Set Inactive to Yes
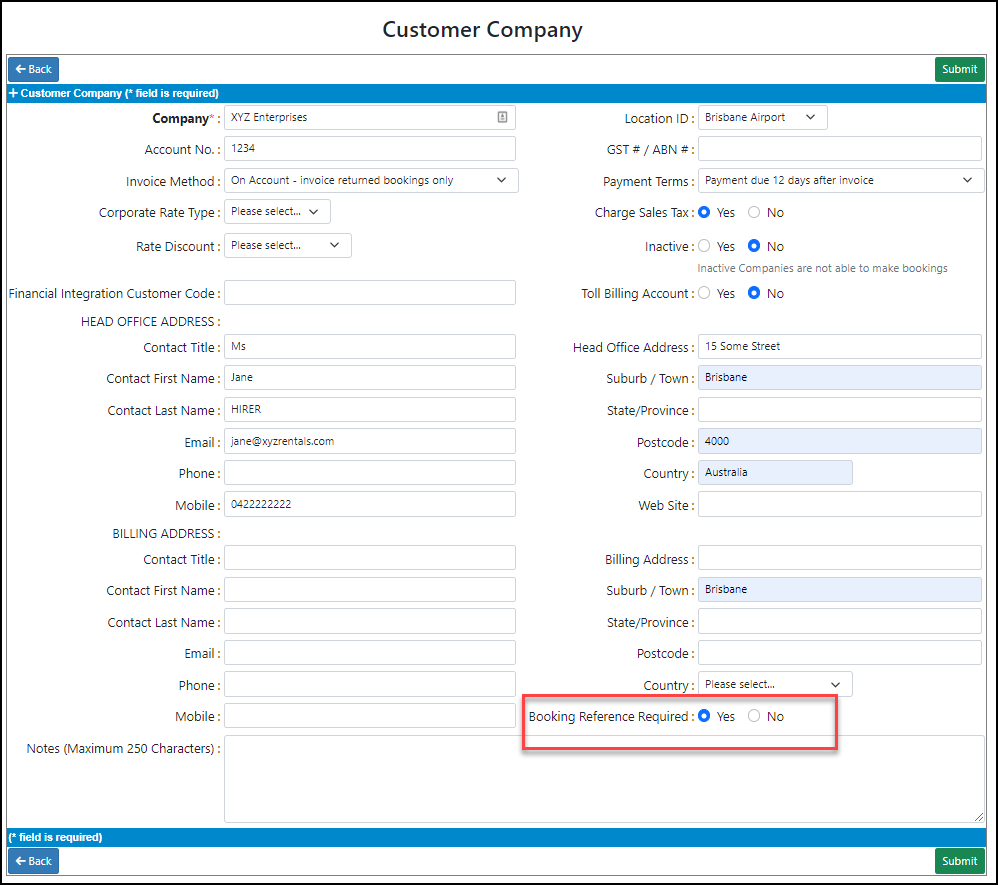Screen dimensions: 998x885 pyautogui.click(x=704, y=246)
